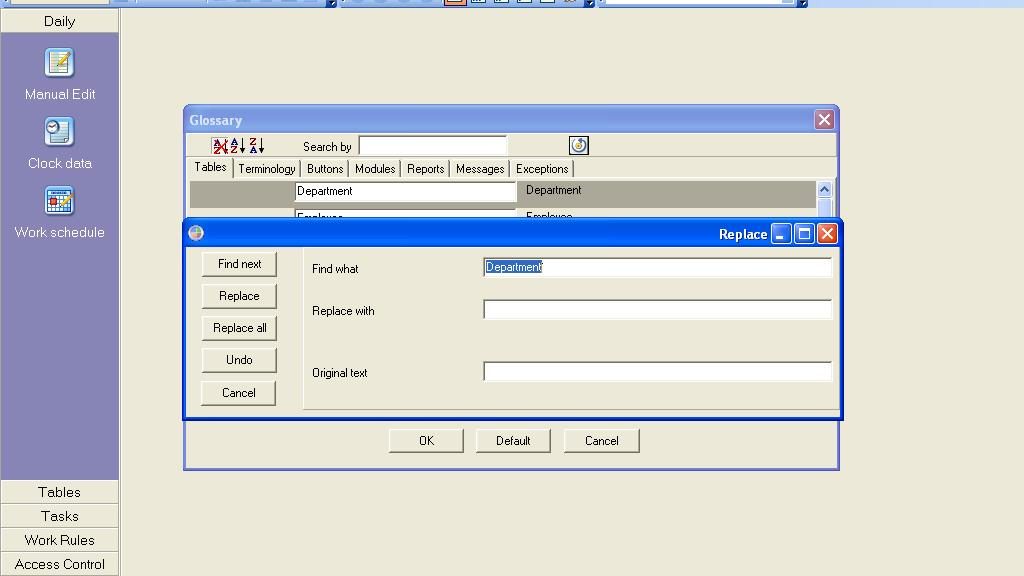Switch to the Terminology tab
The height and width of the screenshot is (576, 1024).
266,169
